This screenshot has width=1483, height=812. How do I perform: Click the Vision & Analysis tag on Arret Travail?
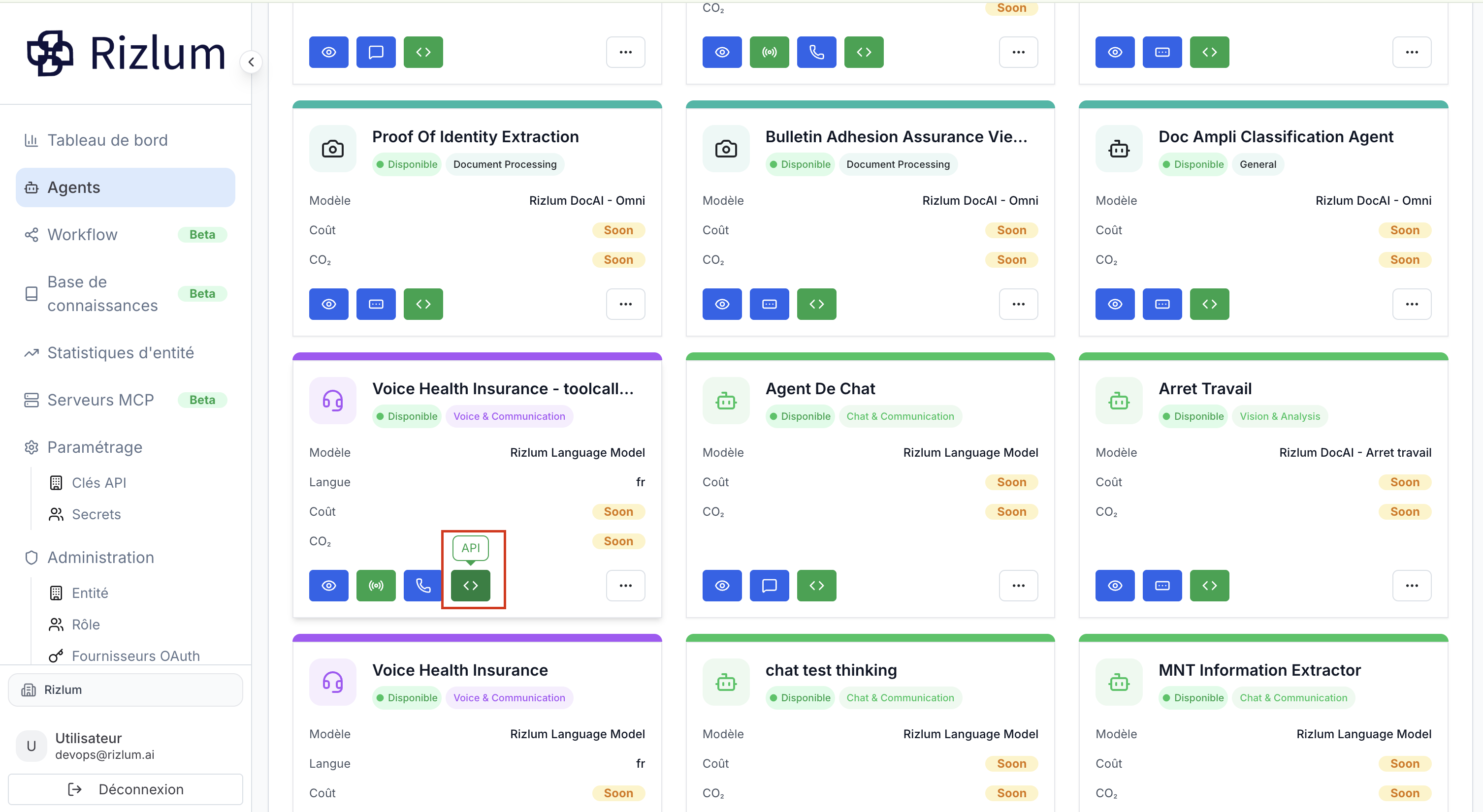[1280, 416]
